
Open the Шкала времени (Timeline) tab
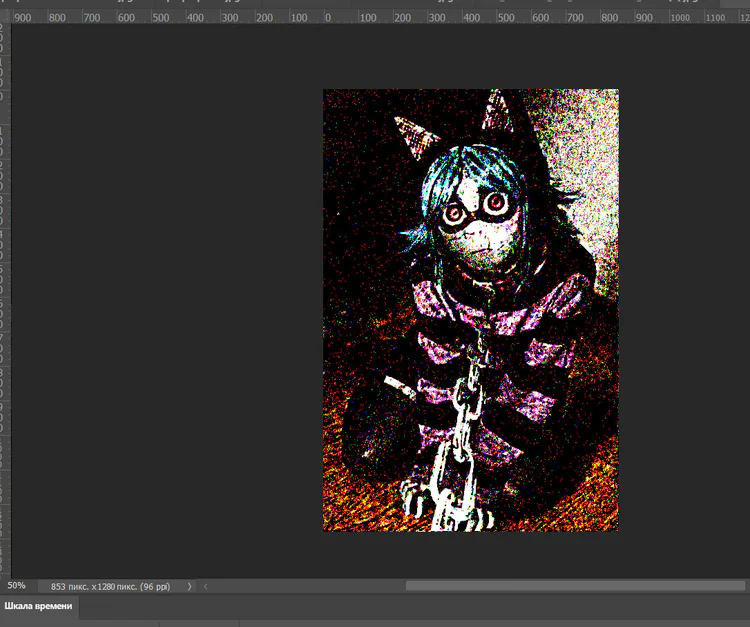38,606
